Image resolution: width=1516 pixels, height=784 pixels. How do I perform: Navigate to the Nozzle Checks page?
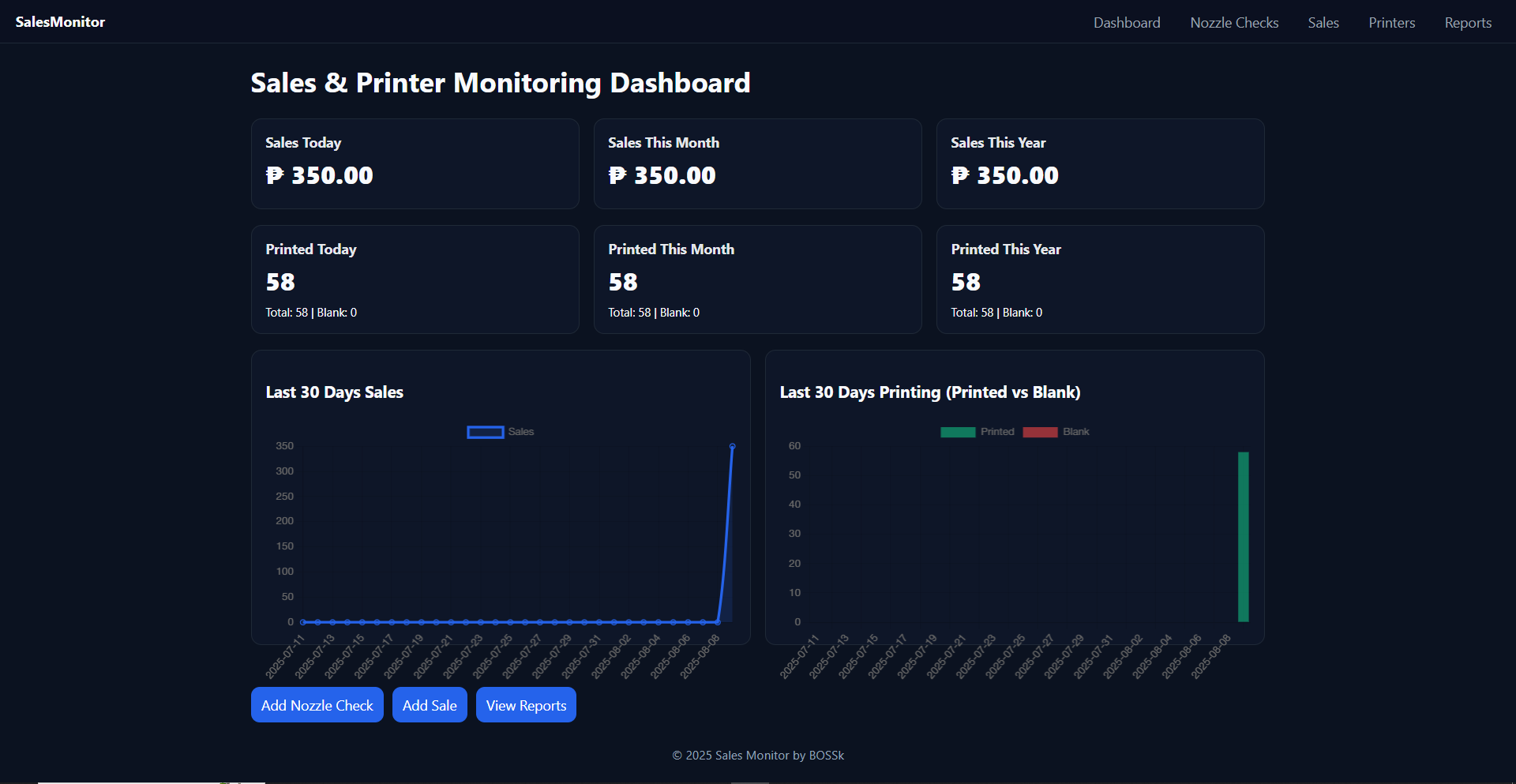pos(1234,22)
